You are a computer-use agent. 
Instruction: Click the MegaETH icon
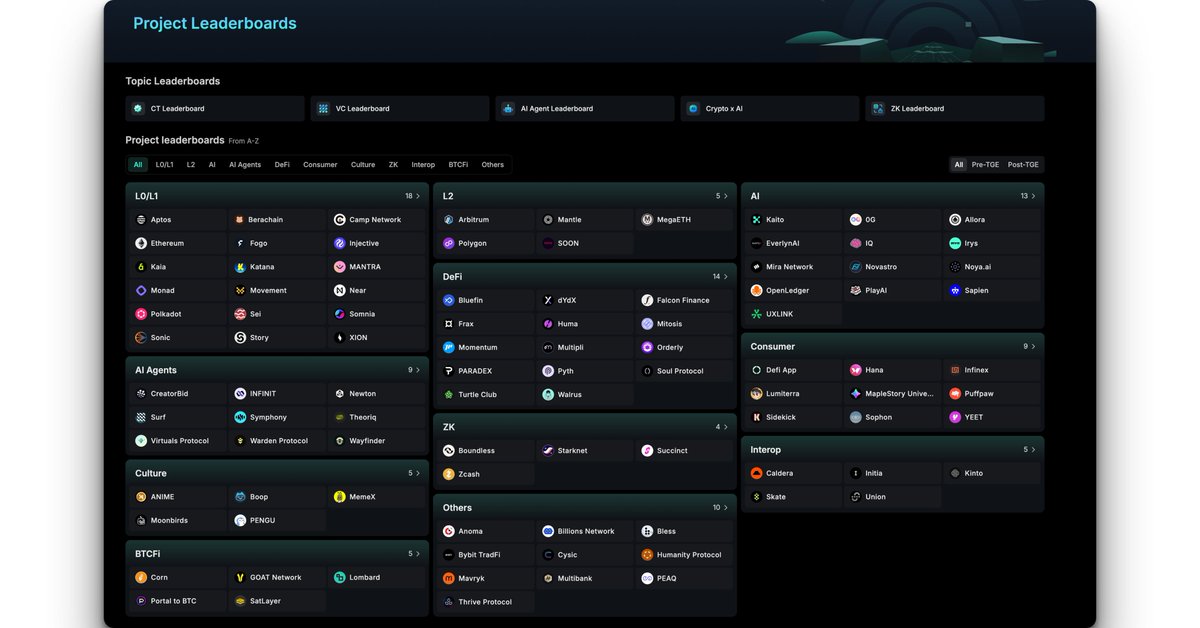click(648, 220)
